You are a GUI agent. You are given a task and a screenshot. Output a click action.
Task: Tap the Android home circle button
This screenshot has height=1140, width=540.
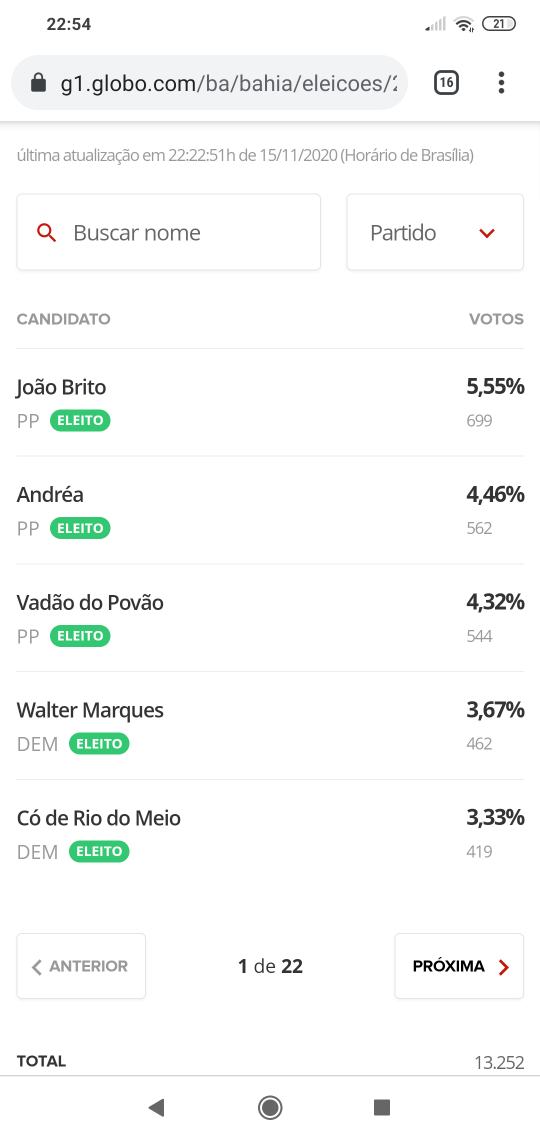pos(270,1107)
